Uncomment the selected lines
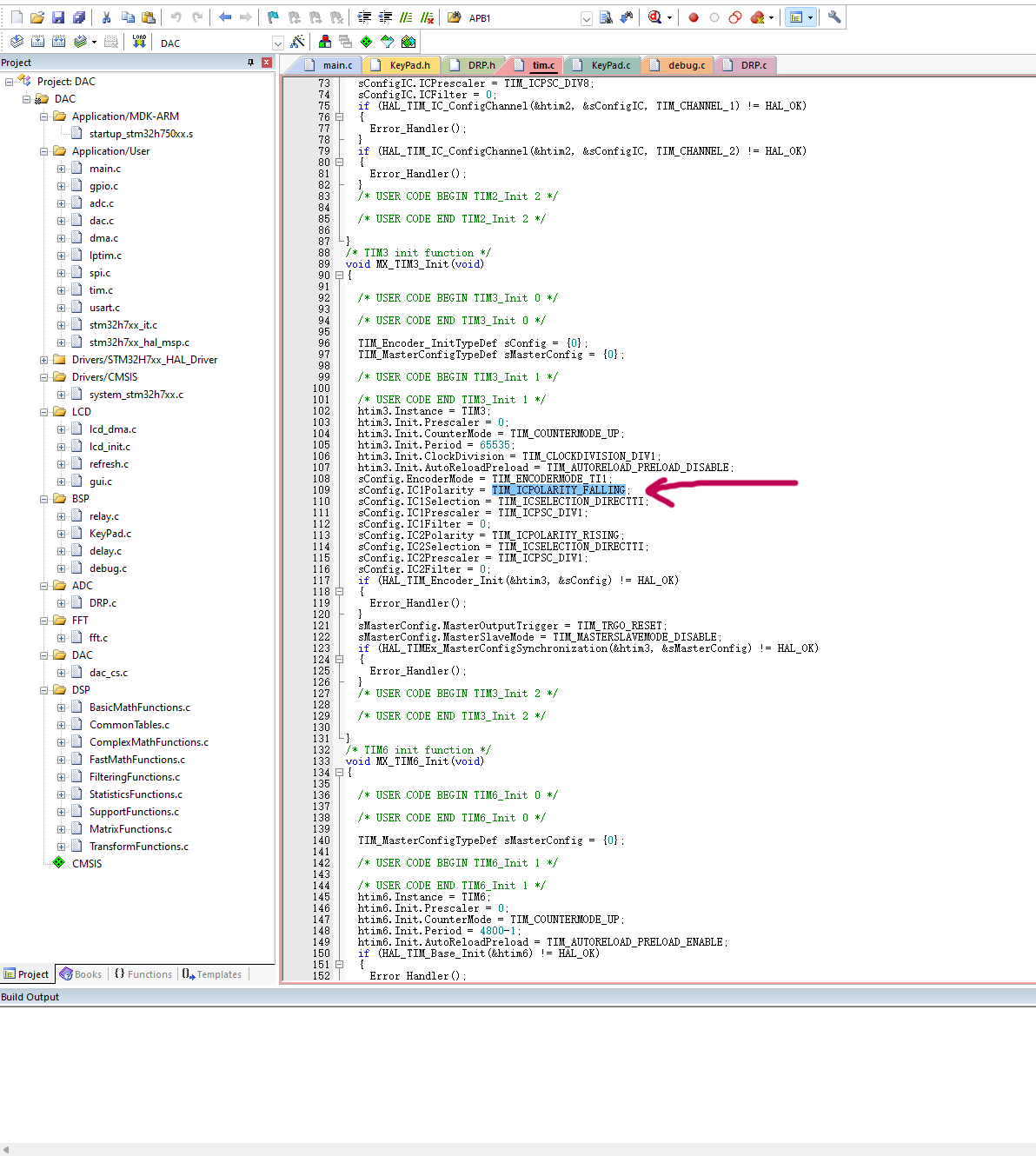1036x1156 pixels. pos(427,17)
